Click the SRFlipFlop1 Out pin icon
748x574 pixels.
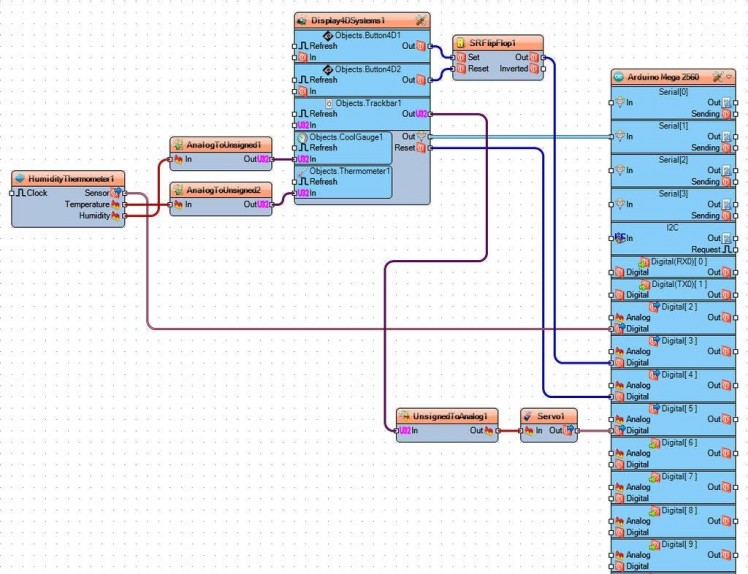click(534, 57)
